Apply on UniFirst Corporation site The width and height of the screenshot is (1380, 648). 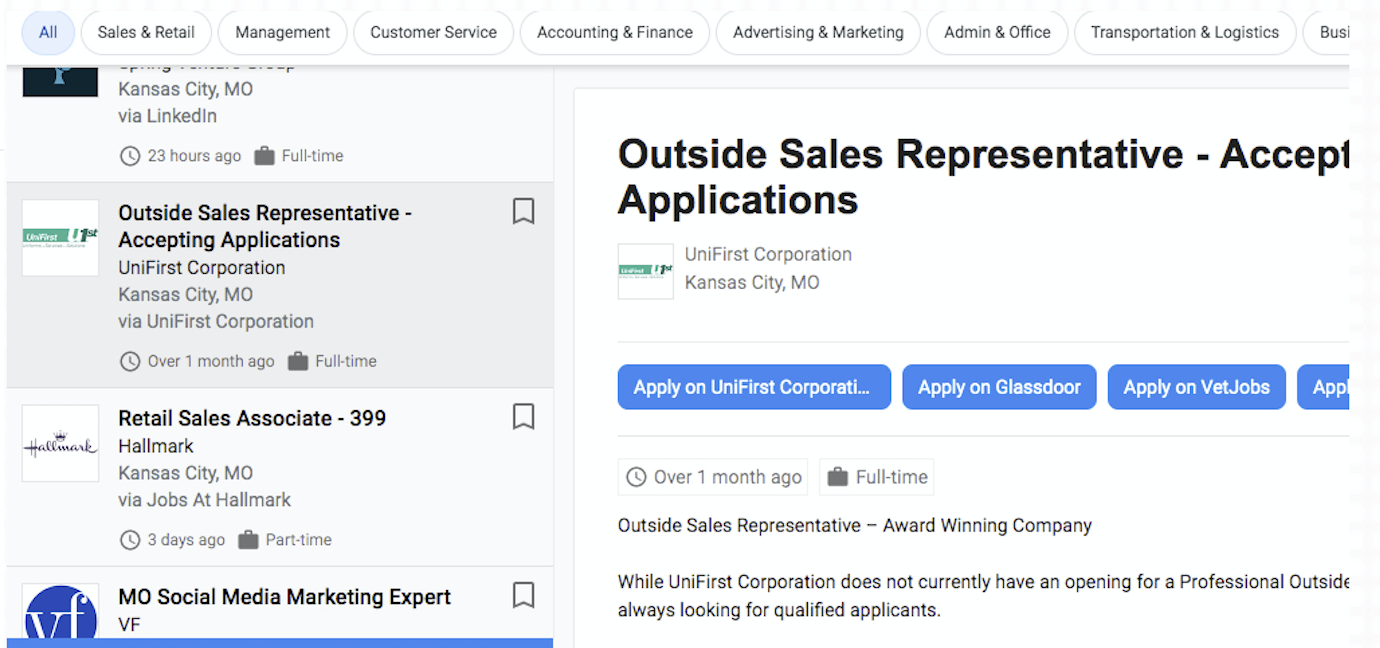pyautogui.click(x=754, y=387)
